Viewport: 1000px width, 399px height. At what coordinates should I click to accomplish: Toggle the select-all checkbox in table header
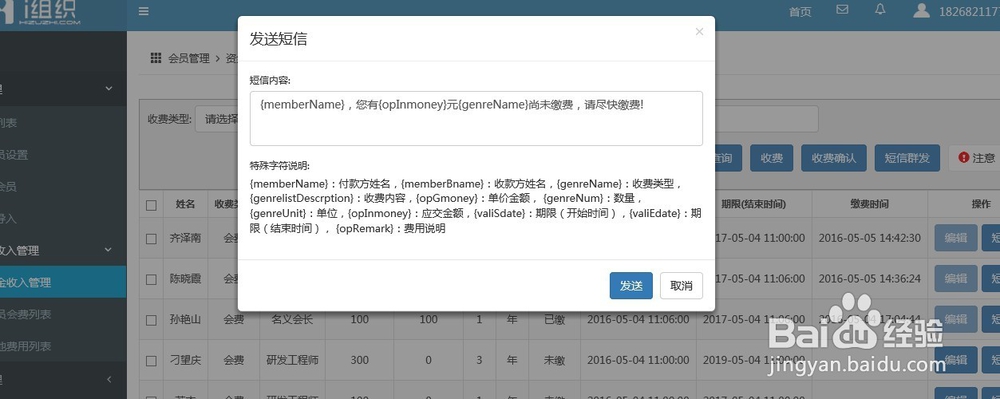click(151, 205)
